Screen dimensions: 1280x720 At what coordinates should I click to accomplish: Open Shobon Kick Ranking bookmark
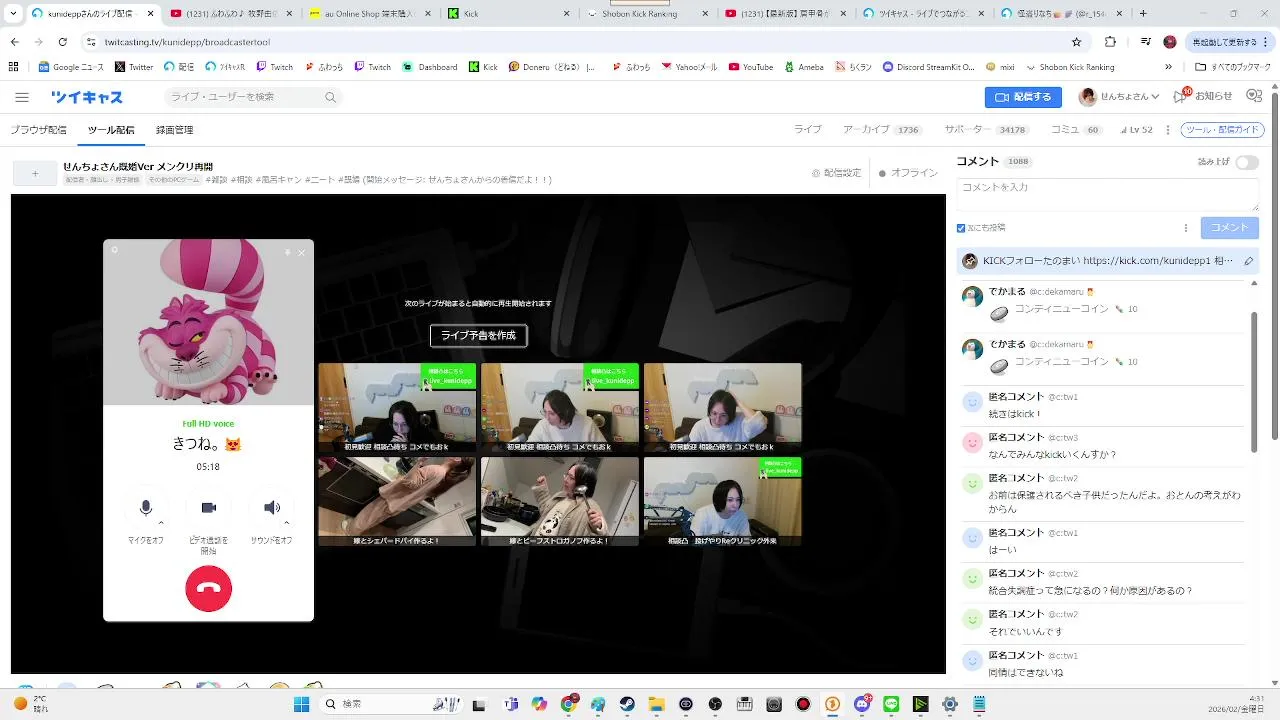click(1069, 67)
